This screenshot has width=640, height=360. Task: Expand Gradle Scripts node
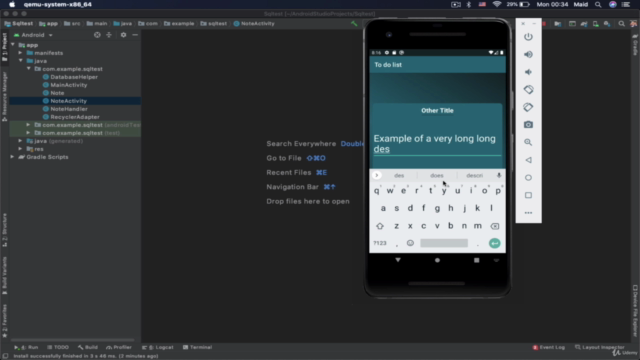coord(12,157)
